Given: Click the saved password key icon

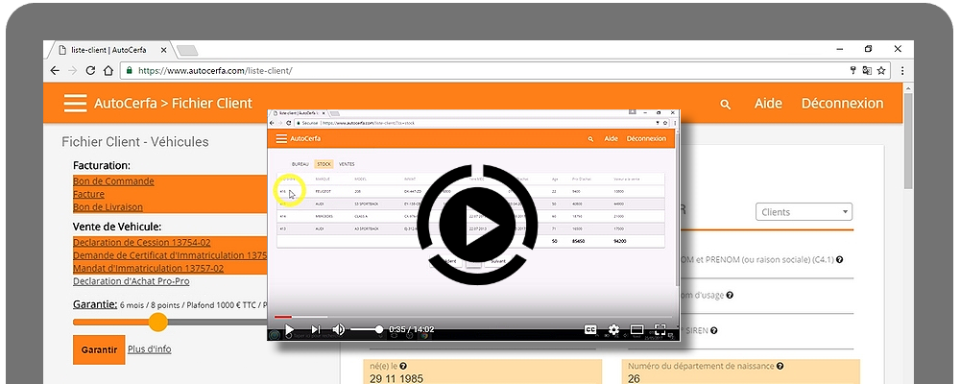Looking at the screenshot, I should (x=853, y=70).
